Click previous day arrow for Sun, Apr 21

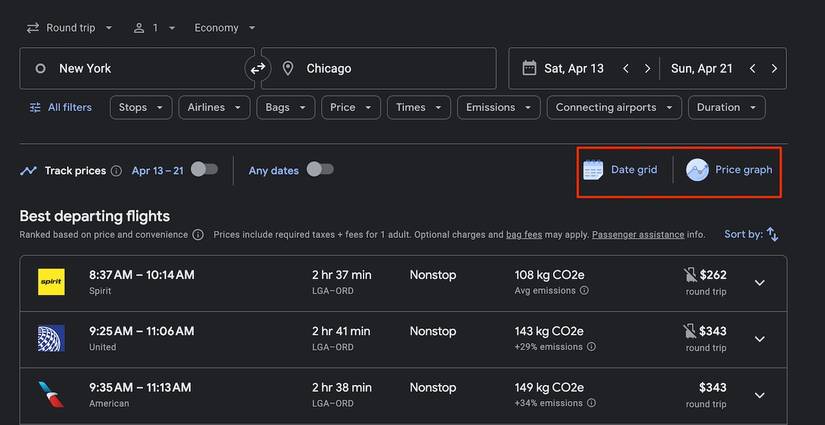(751, 69)
